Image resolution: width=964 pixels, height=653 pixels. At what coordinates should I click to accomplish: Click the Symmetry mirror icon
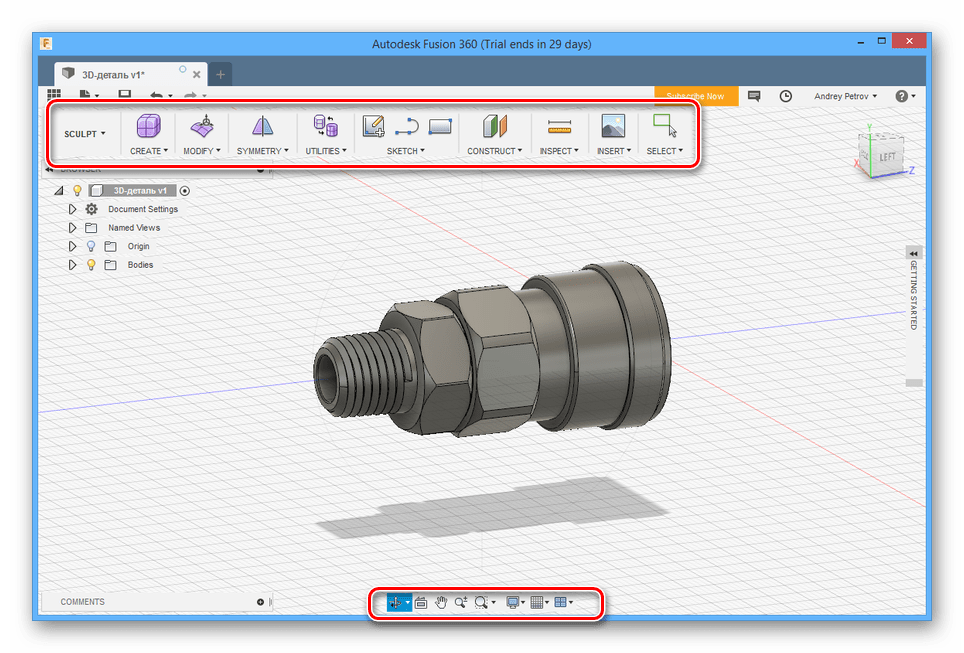pyautogui.click(x=262, y=126)
